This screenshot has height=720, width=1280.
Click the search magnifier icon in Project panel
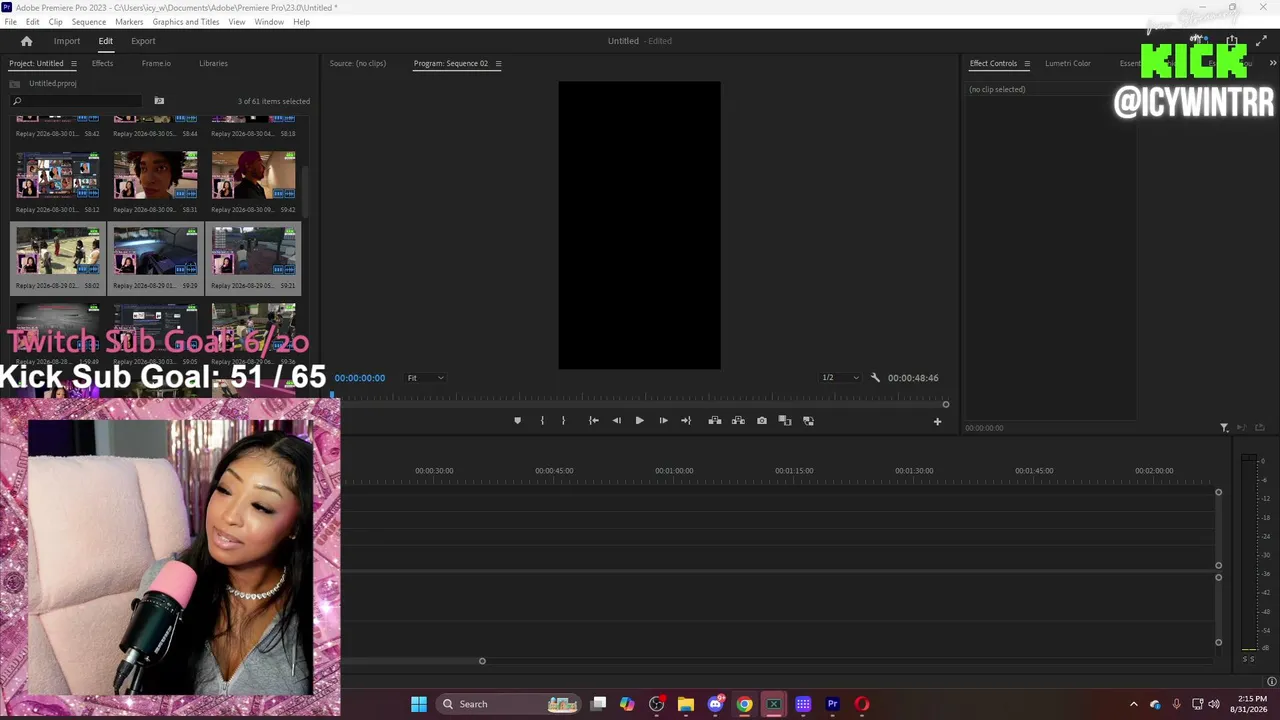tap(17, 101)
